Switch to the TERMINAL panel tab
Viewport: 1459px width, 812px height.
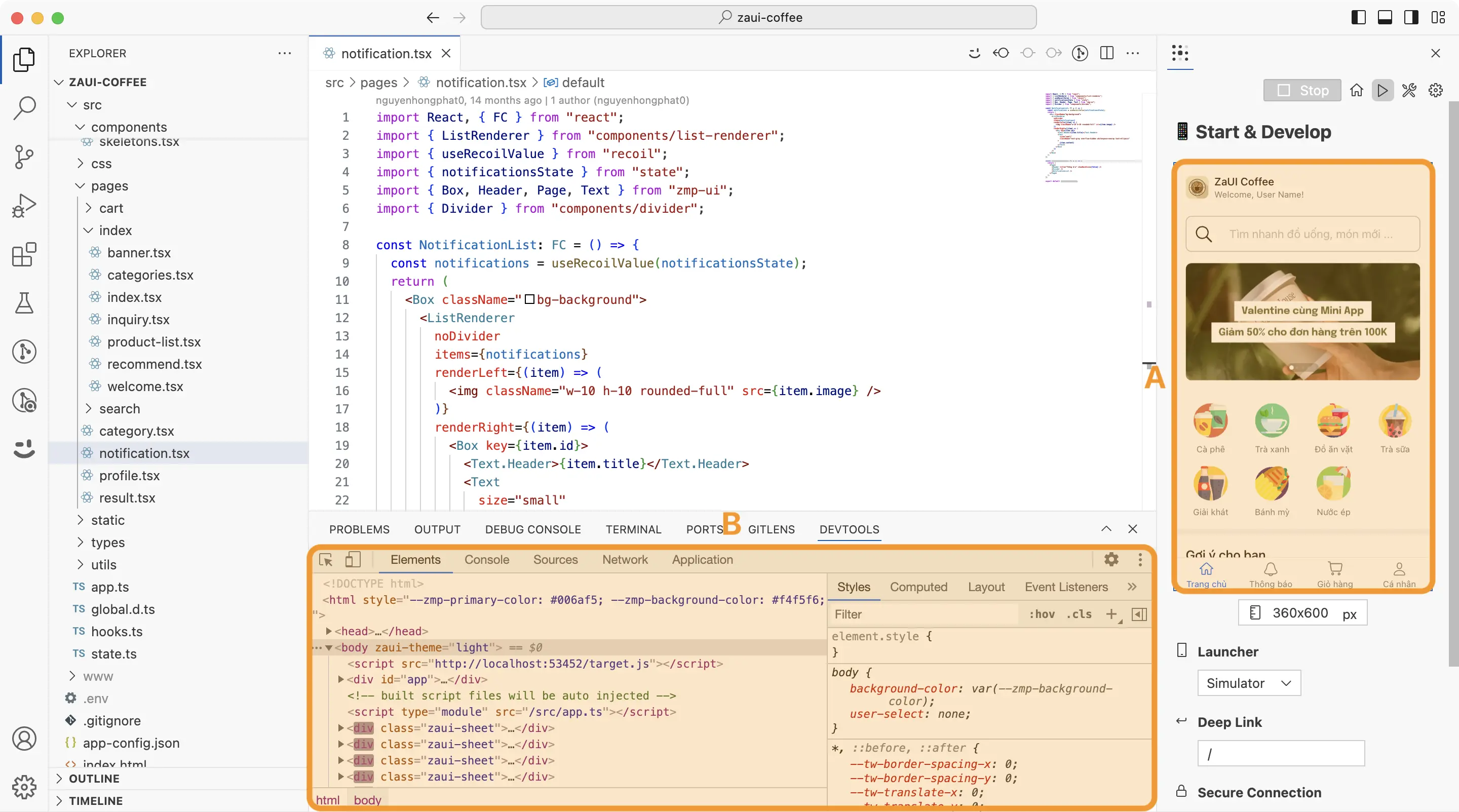tap(633, 529)
